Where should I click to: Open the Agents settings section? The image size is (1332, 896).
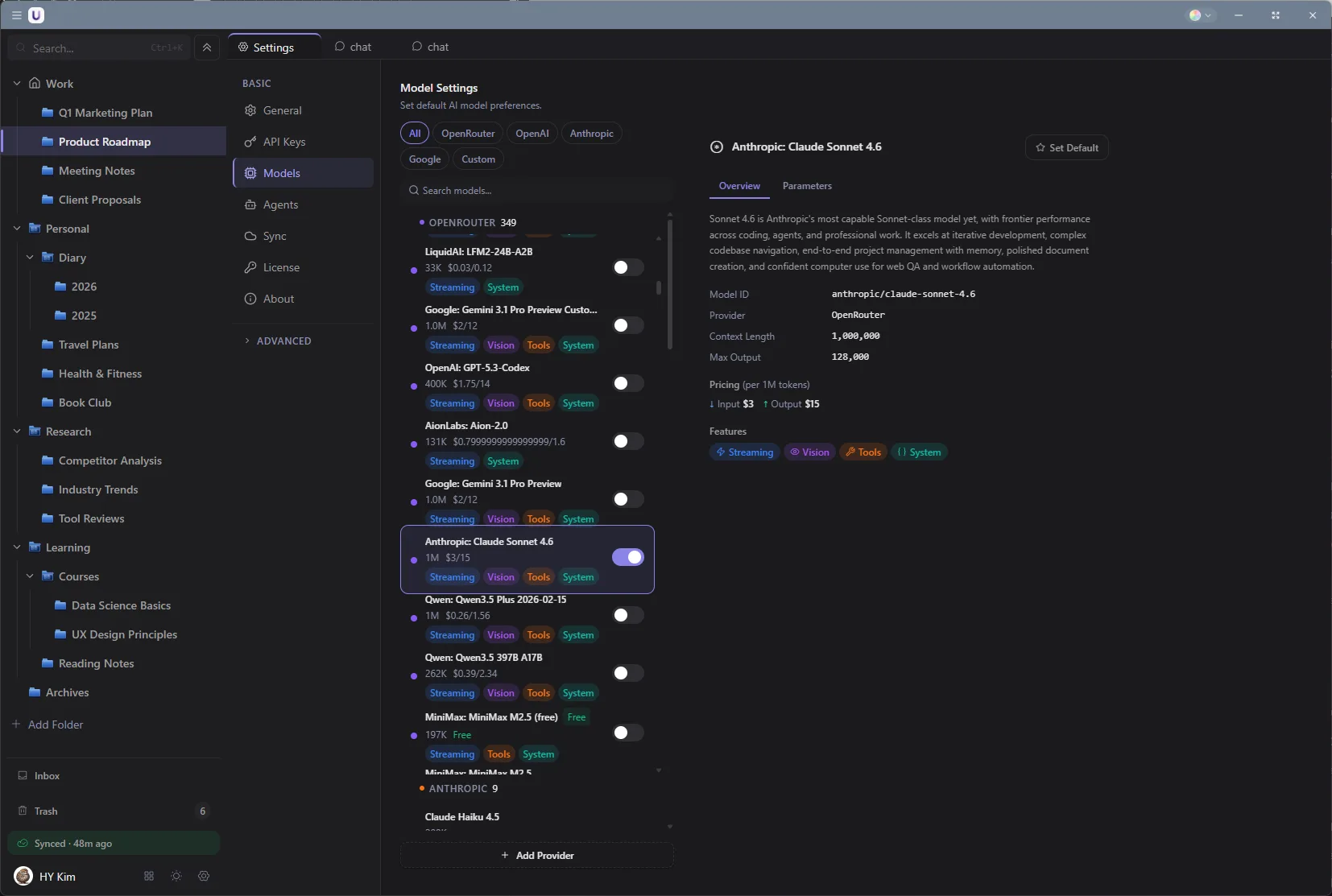coord(280,204)
